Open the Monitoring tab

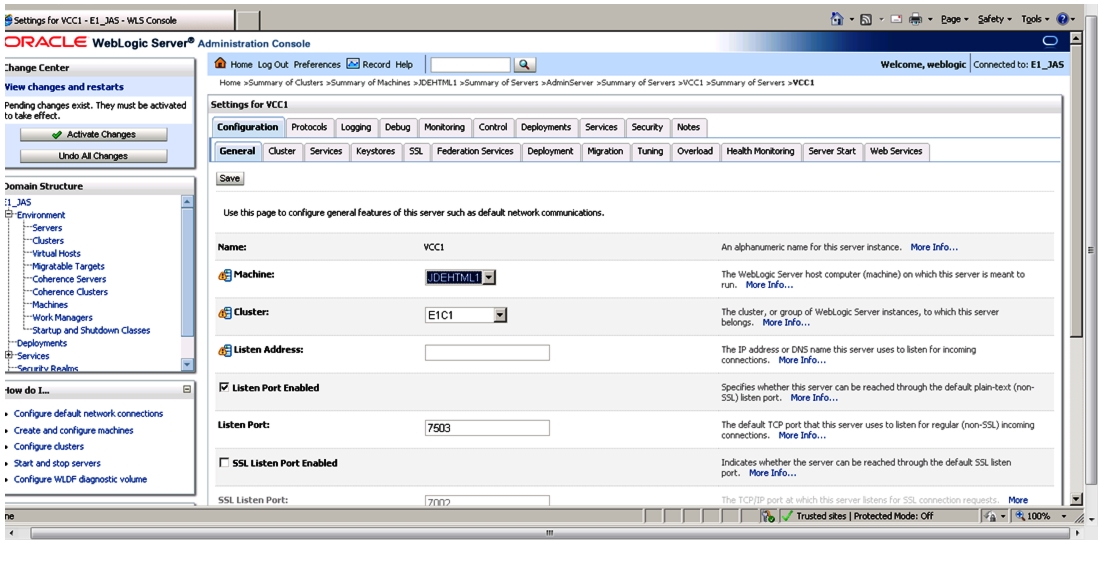click(444, 127)
